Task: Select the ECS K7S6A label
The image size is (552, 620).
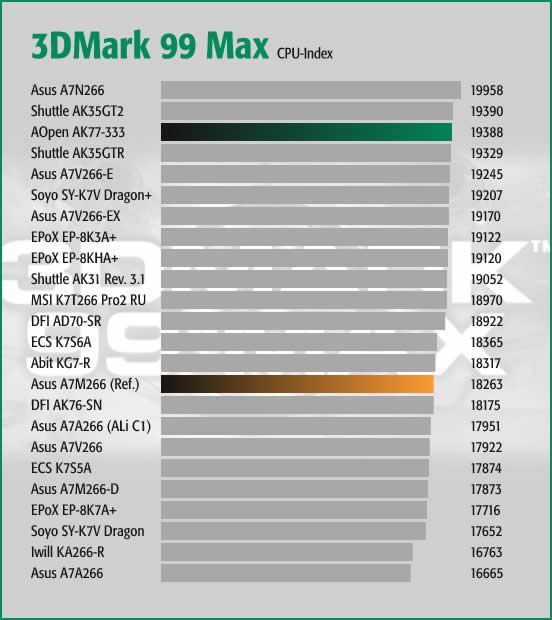Action: click(x=61, y=342)
